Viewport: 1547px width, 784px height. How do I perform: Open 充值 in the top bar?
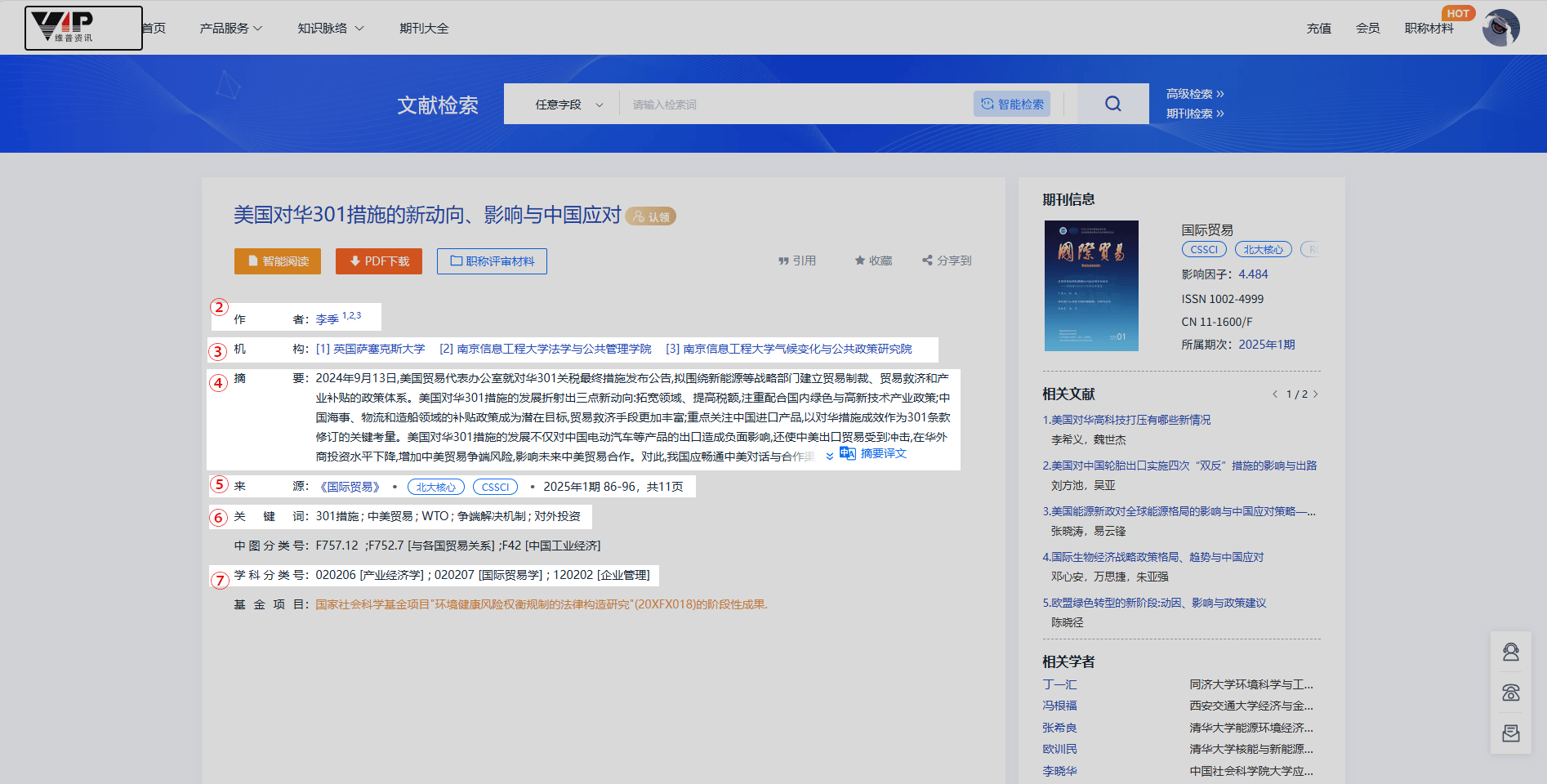pos(1319,28)
